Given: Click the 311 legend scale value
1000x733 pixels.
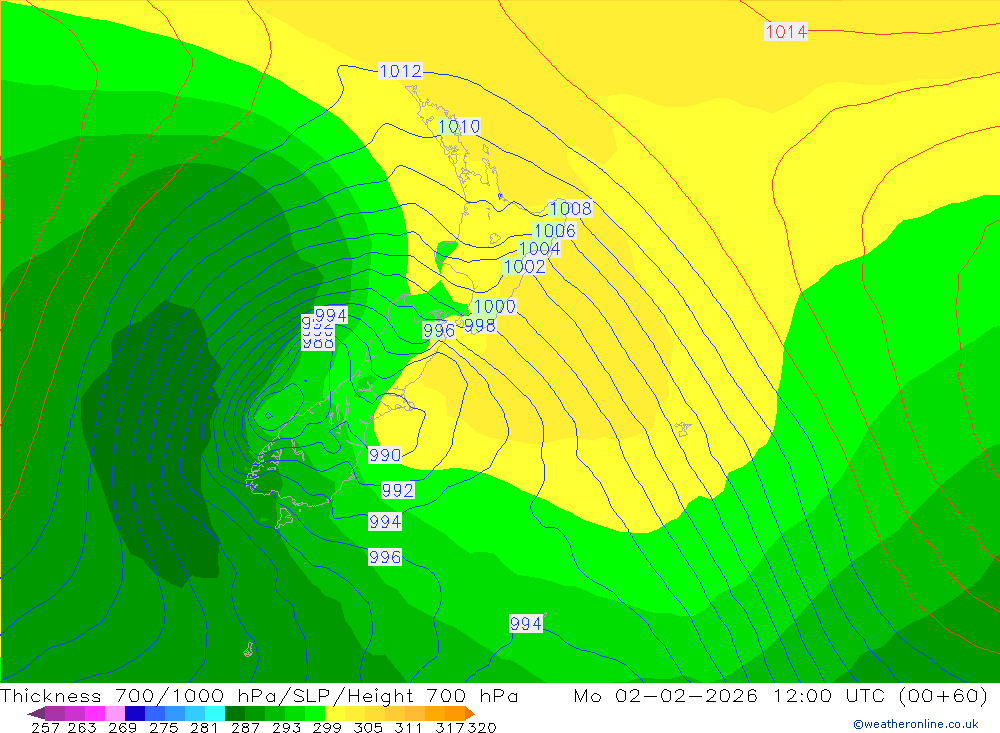Looking at the screenshot, I should pyautogui.click(x=409, y=727).
